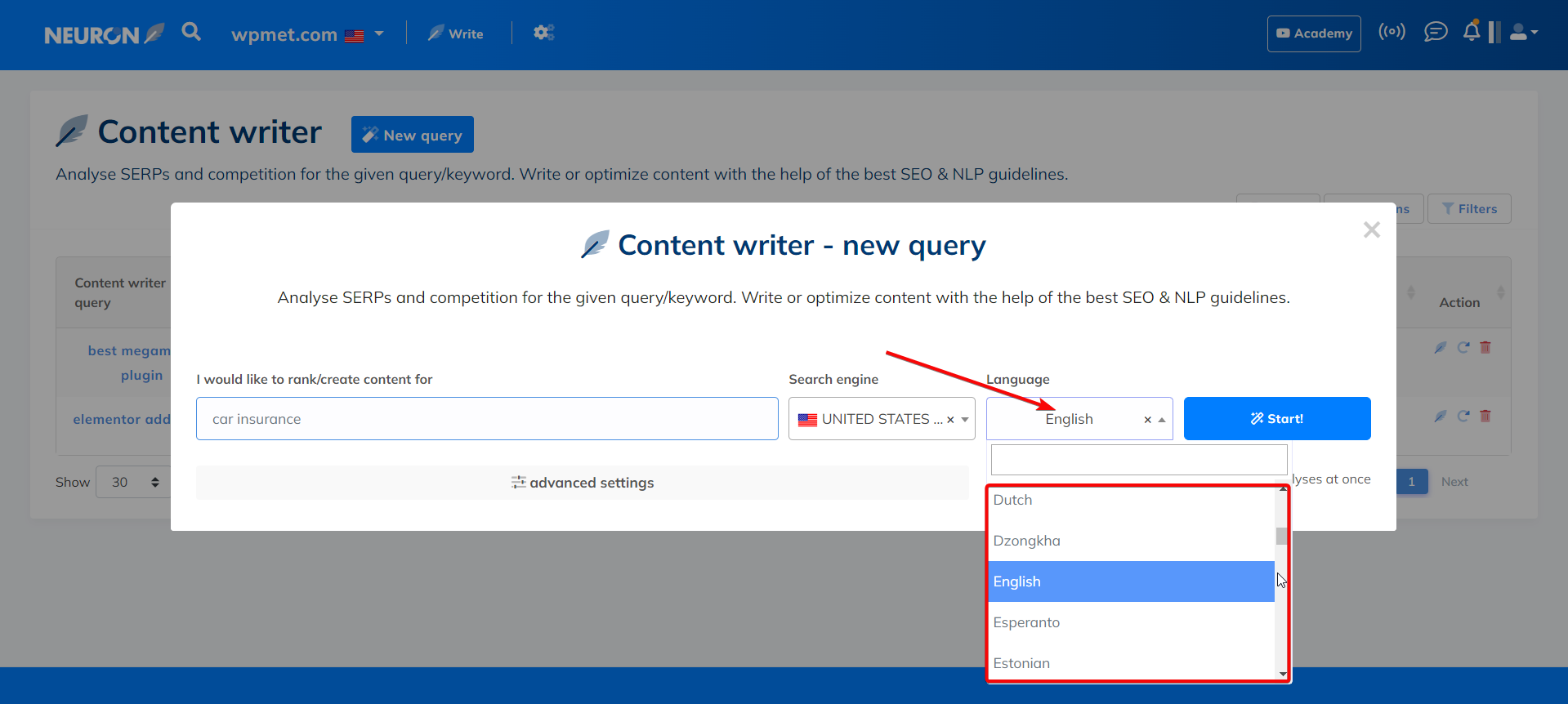Screen dimensions: 1568x704
Task: Open editor icon for elementor row
Action: tap(1441, 416)
